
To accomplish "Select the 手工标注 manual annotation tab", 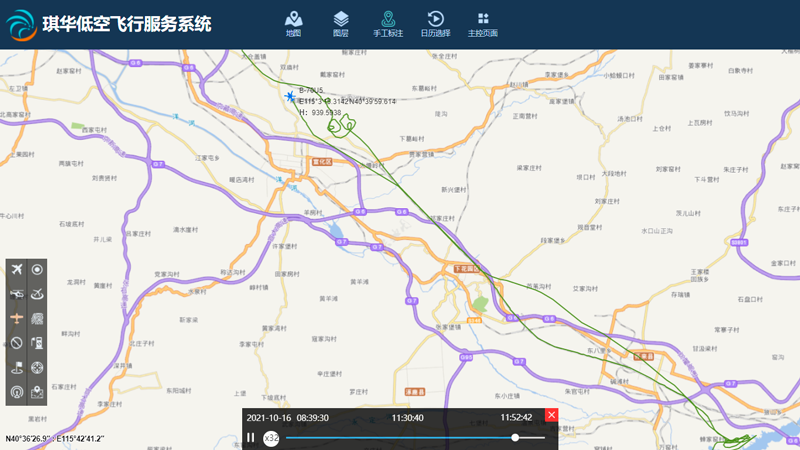I will (388, 23).
